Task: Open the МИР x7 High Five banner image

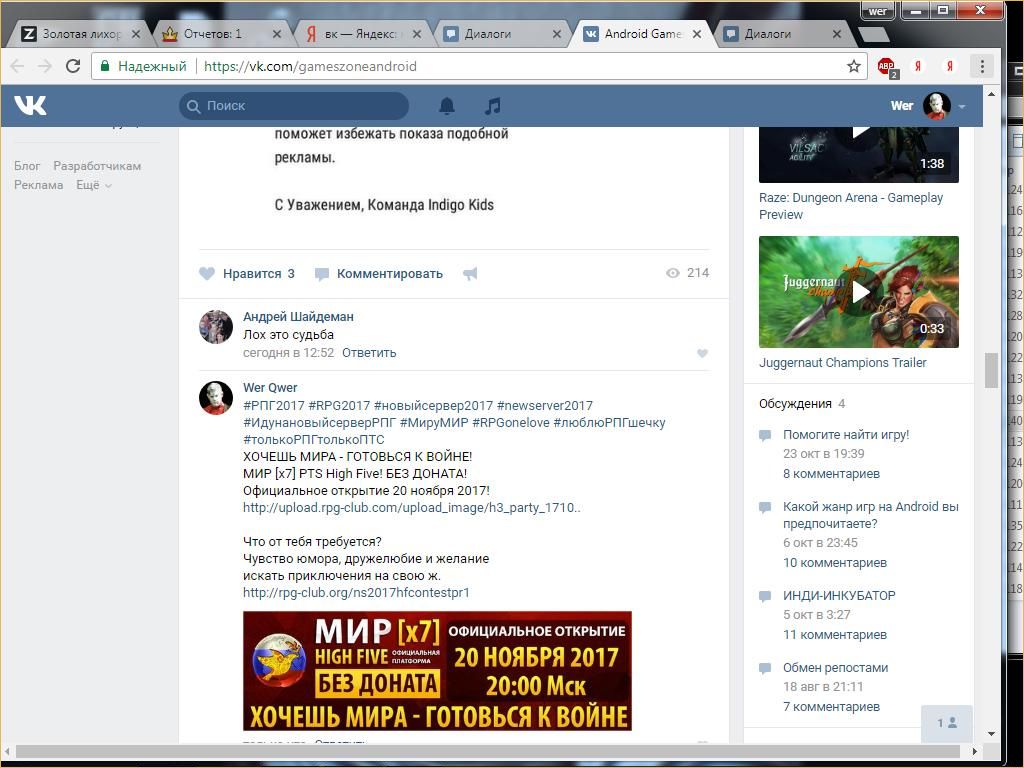Action: (437, 671)
